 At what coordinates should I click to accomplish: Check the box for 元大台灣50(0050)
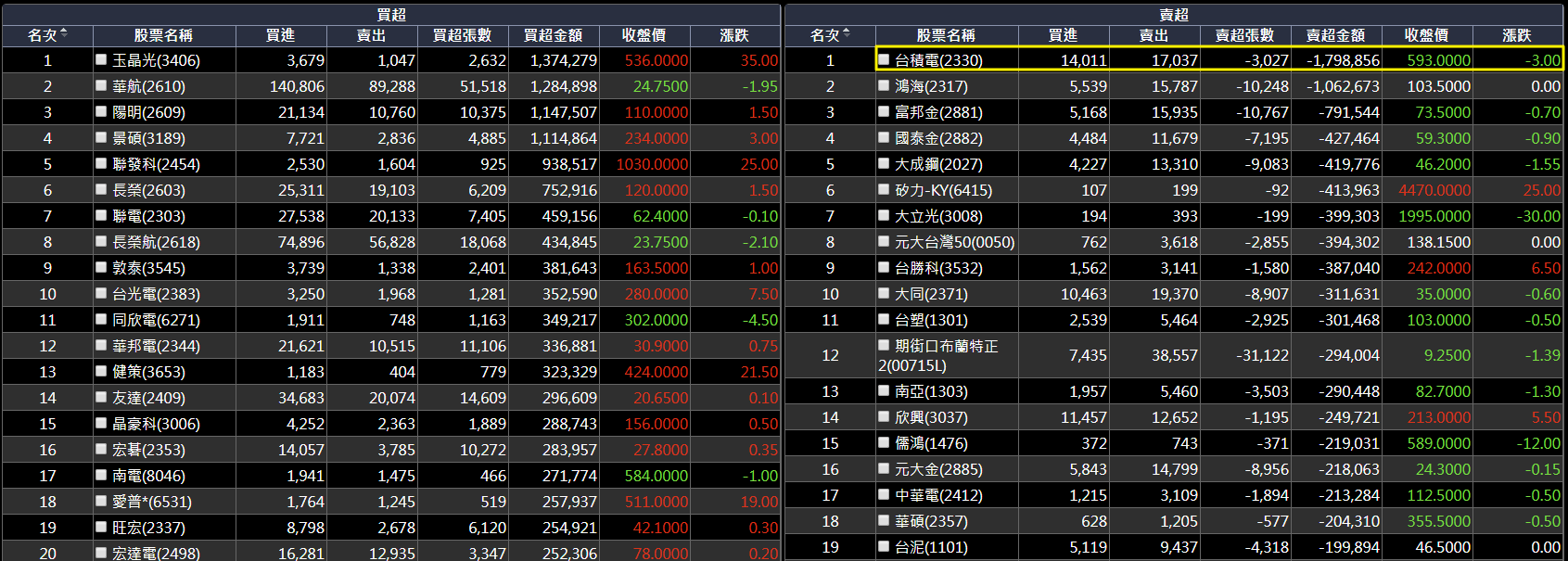pyautogui.click(x=884, y=241)
